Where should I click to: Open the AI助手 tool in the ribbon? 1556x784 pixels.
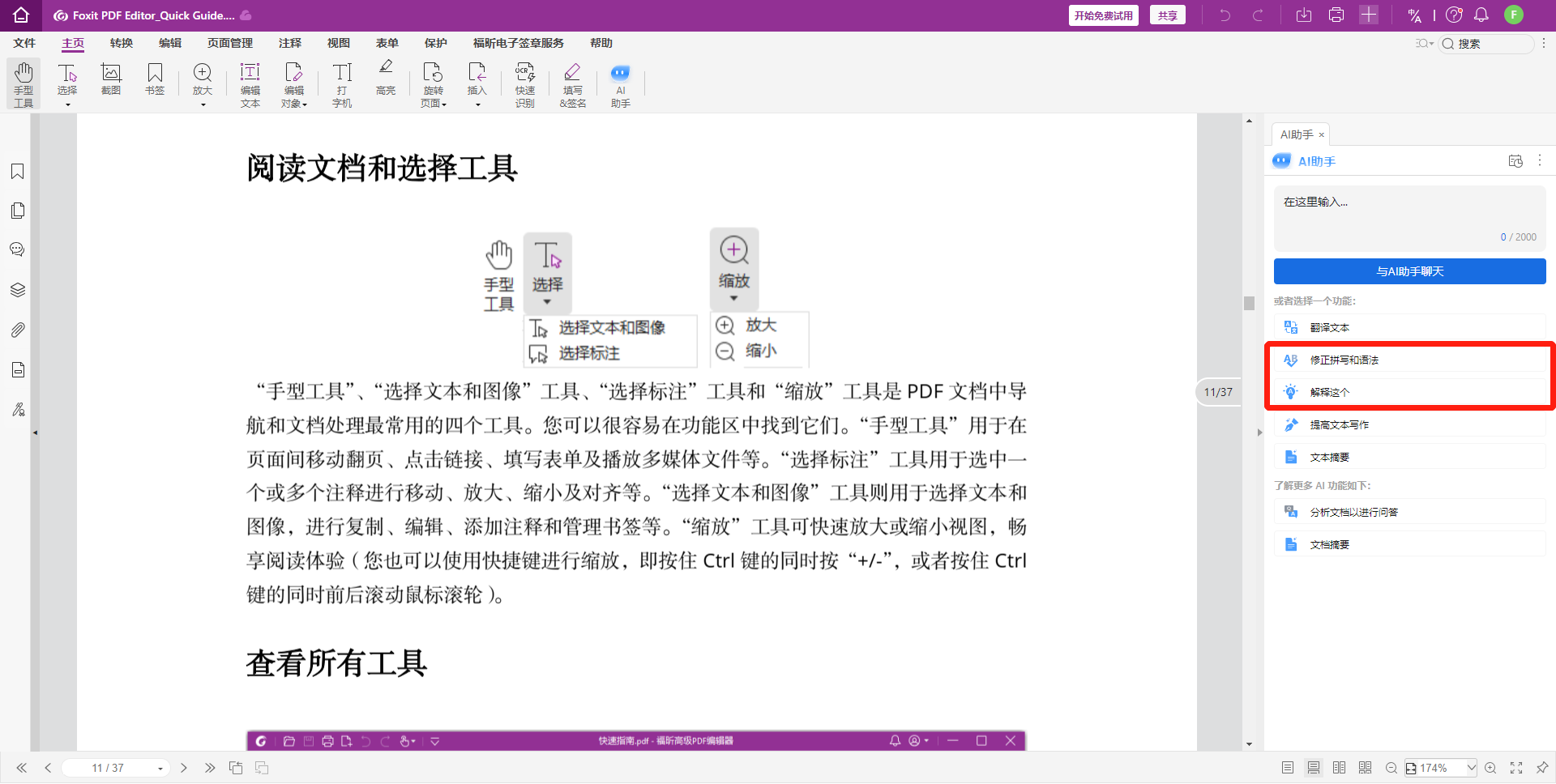tap(620, 83)
